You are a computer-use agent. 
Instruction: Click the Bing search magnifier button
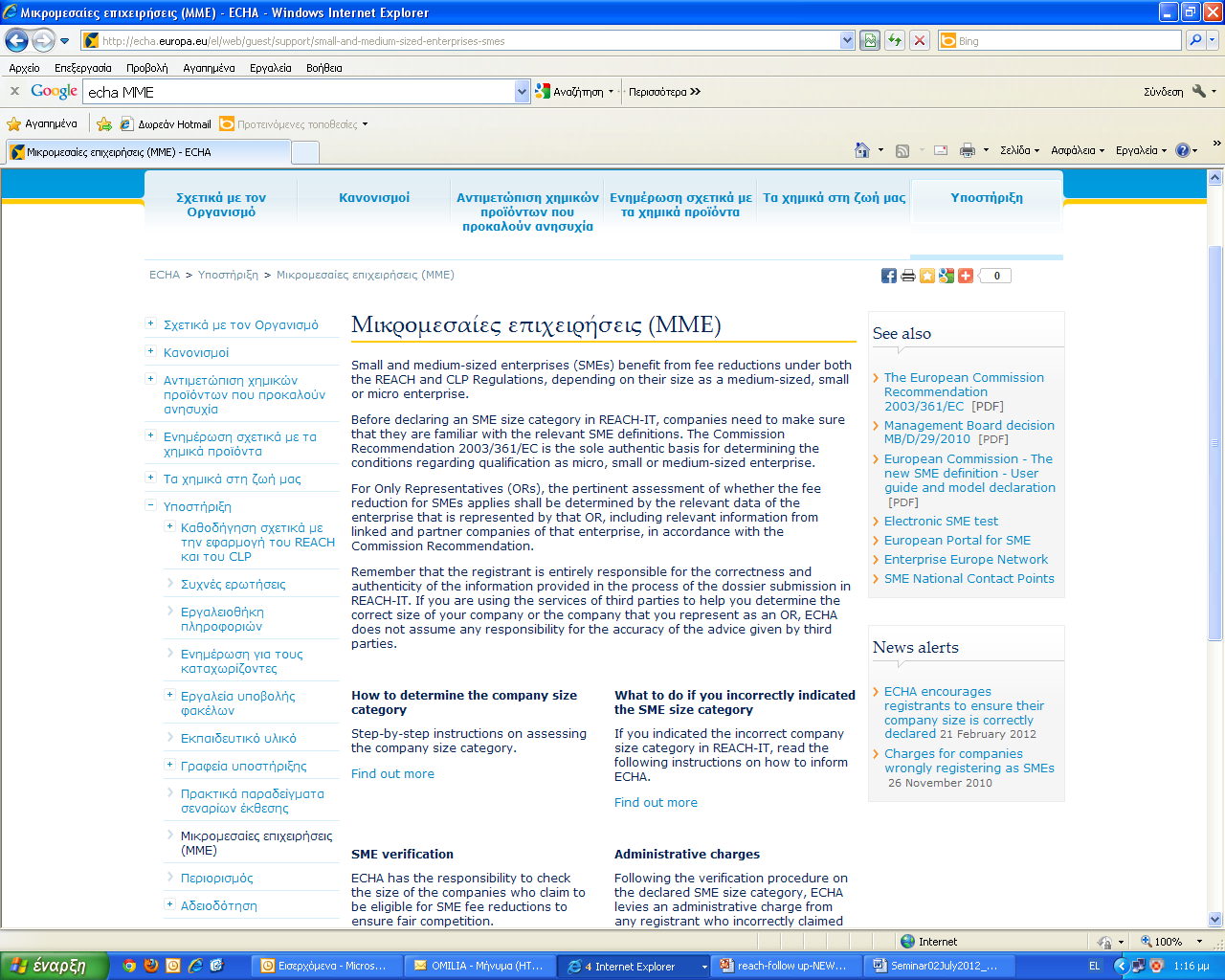pos(1194,40)
